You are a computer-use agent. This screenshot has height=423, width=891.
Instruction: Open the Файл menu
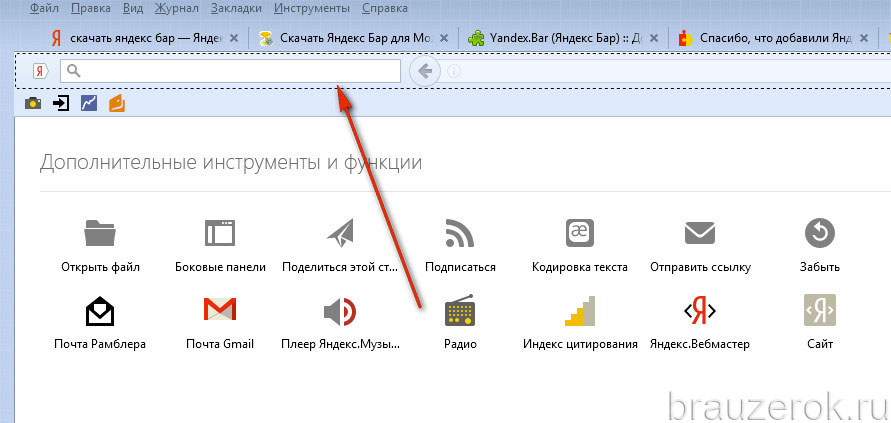click(x=42, y=8)
